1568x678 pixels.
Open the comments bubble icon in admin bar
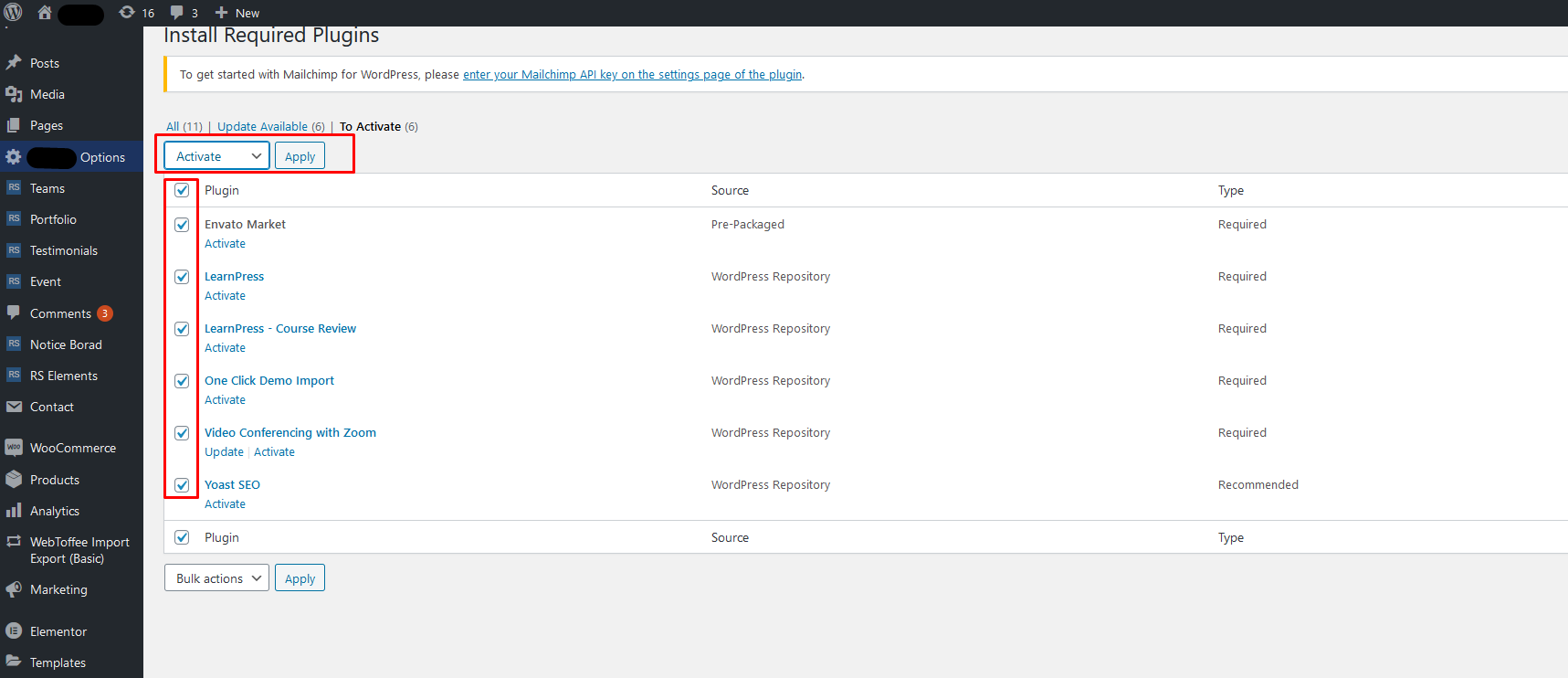click(177, 13)
